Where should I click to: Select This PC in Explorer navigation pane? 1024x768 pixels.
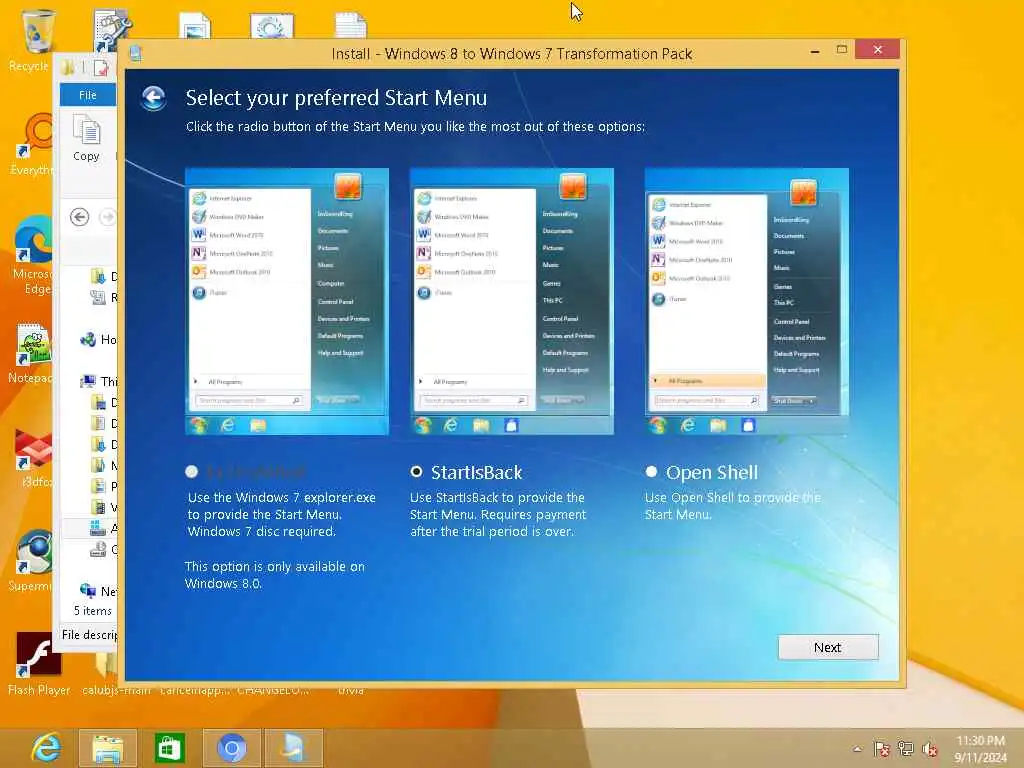88,381
